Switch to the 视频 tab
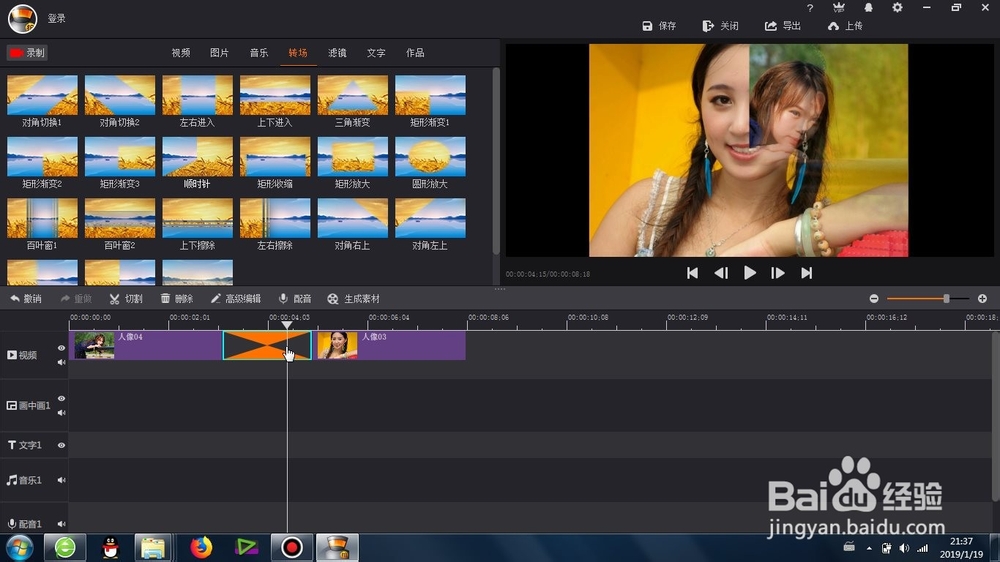The width and height of the screenshot is (1000, 562). 180,53
